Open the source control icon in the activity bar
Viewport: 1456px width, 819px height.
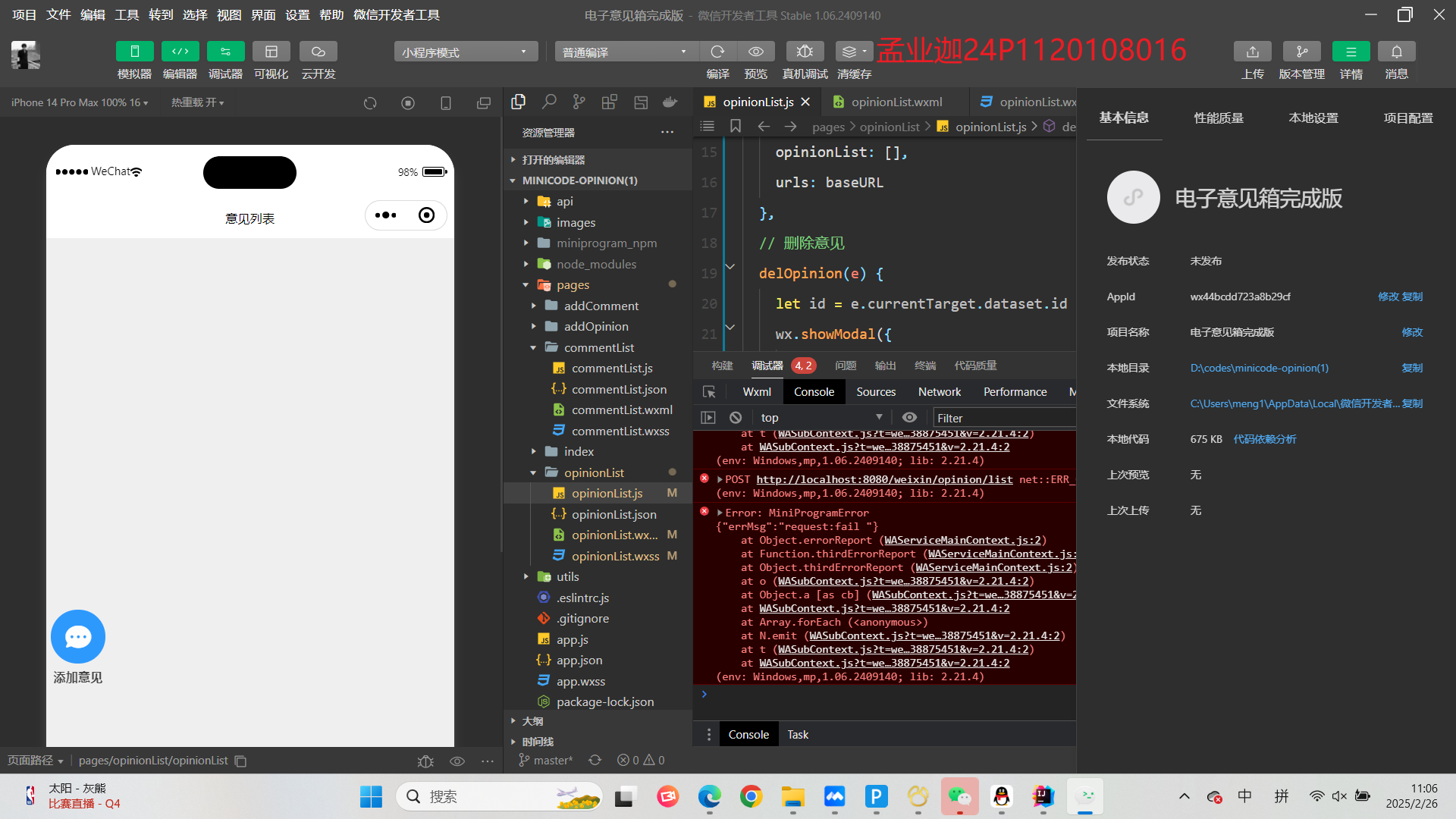coord(579,102)
